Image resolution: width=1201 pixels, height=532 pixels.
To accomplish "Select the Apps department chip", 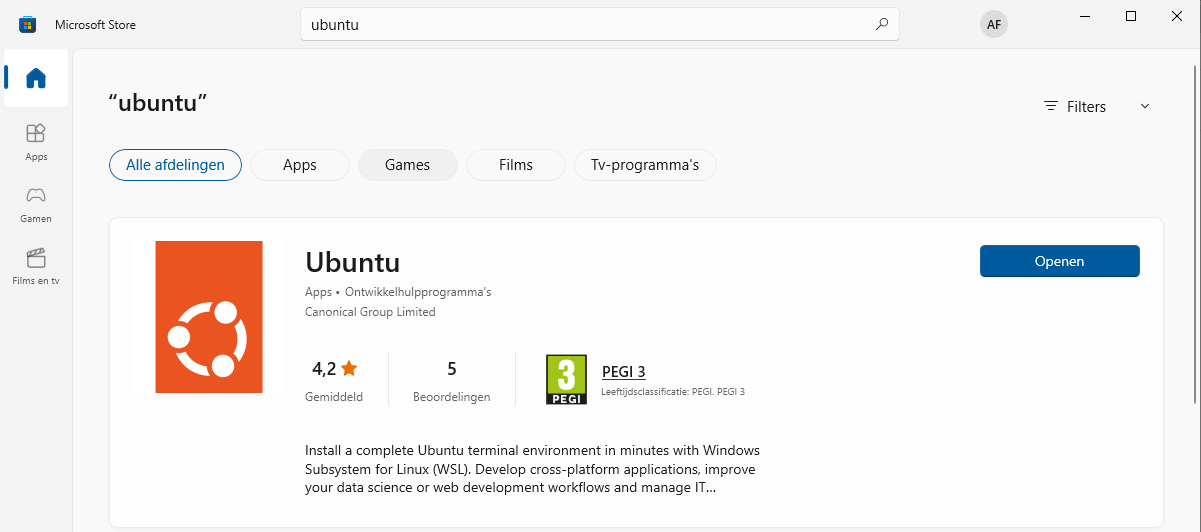I will click(300, 165).
